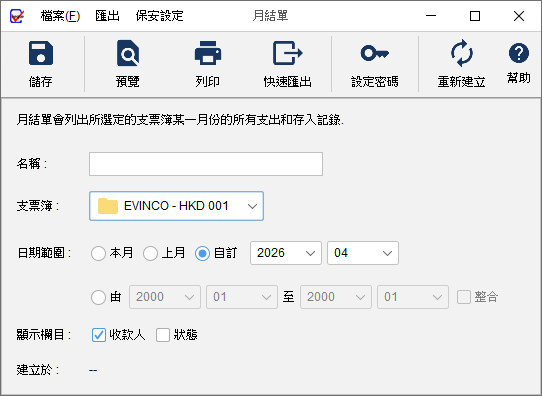This screenshot has width=542, height=396.
Task: Open the 支票簿 EVINCO - HKD 001 dropdown
Action: [176, 206]
